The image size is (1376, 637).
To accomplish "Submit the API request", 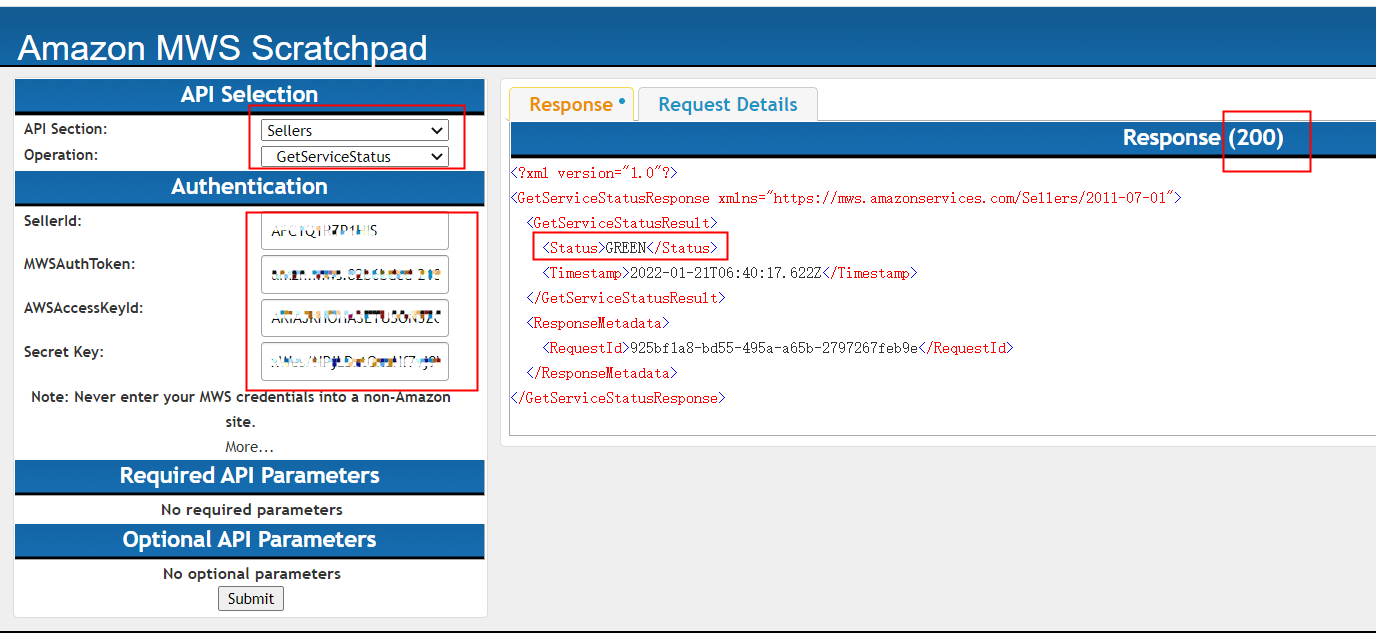I will coord(250,598).
